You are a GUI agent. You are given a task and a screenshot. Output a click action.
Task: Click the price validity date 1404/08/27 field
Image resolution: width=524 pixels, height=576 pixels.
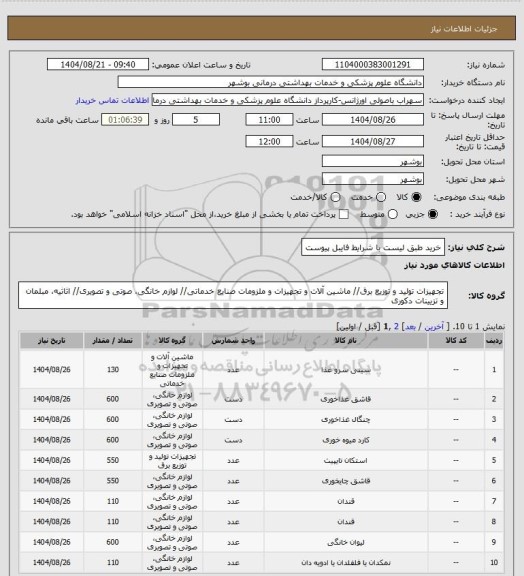[x=373, y=141]
